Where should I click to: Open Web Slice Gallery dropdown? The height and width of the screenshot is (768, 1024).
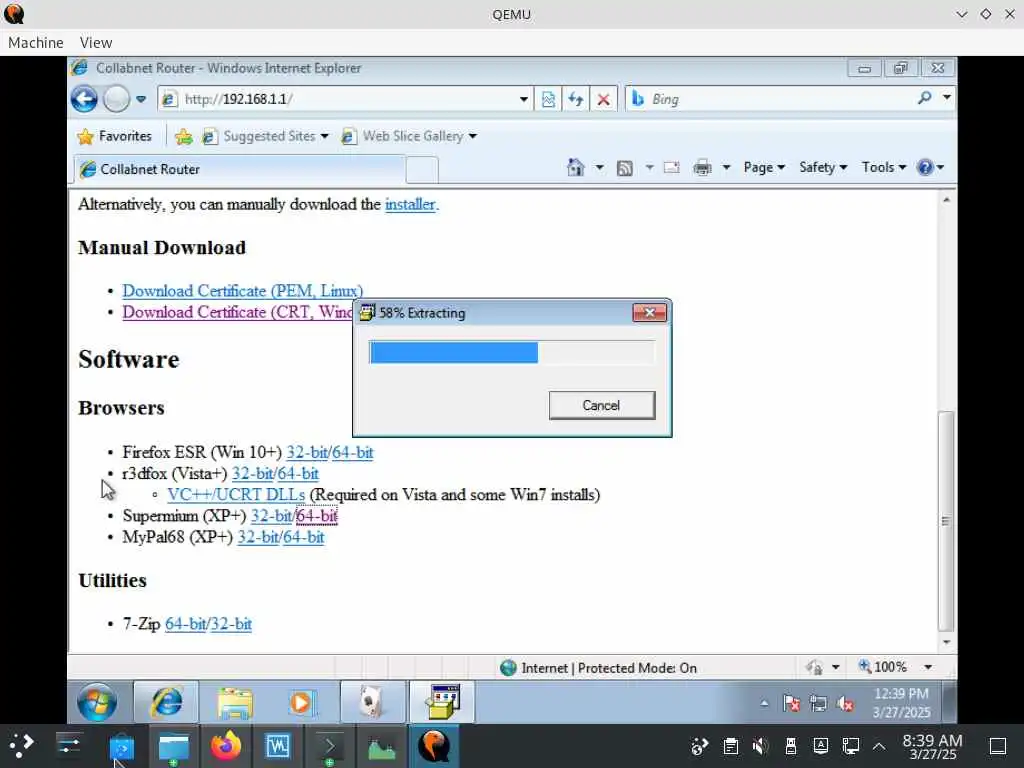click(x=409, y=136)
